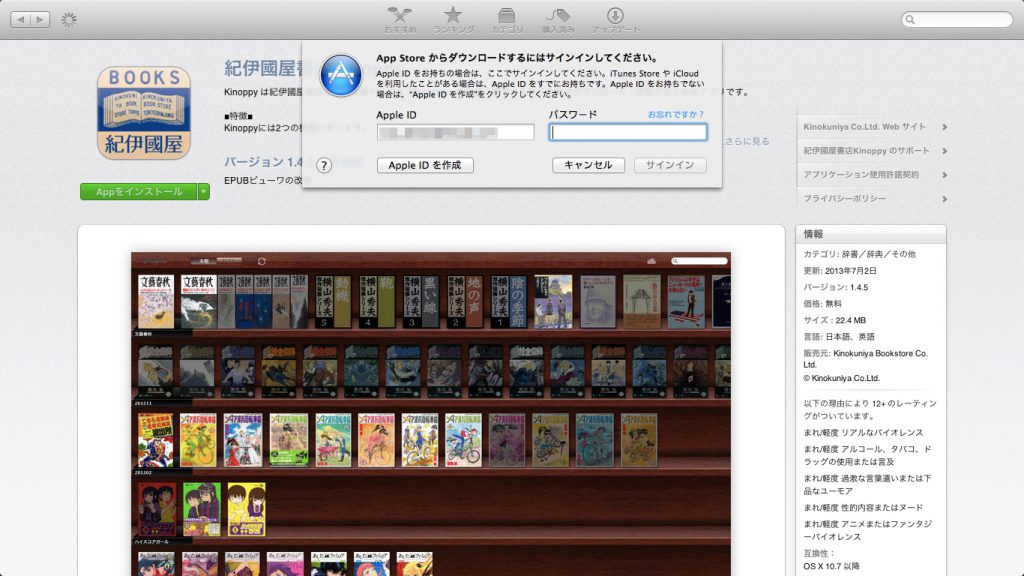Screen dimensions: 1024x576
Task: Click the まれ/軽度 リアルなバイオレンス text
Action: click(x=863, y=432)
